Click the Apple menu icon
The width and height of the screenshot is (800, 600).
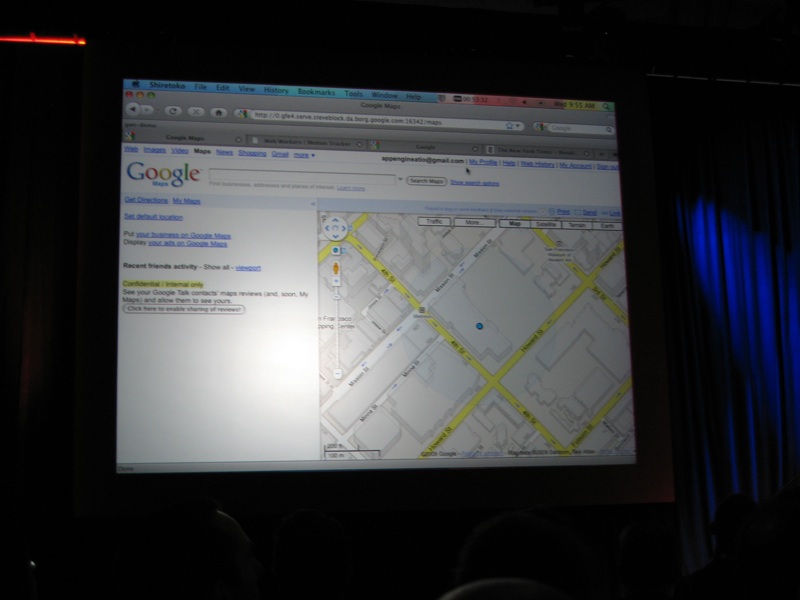(135, 84)
